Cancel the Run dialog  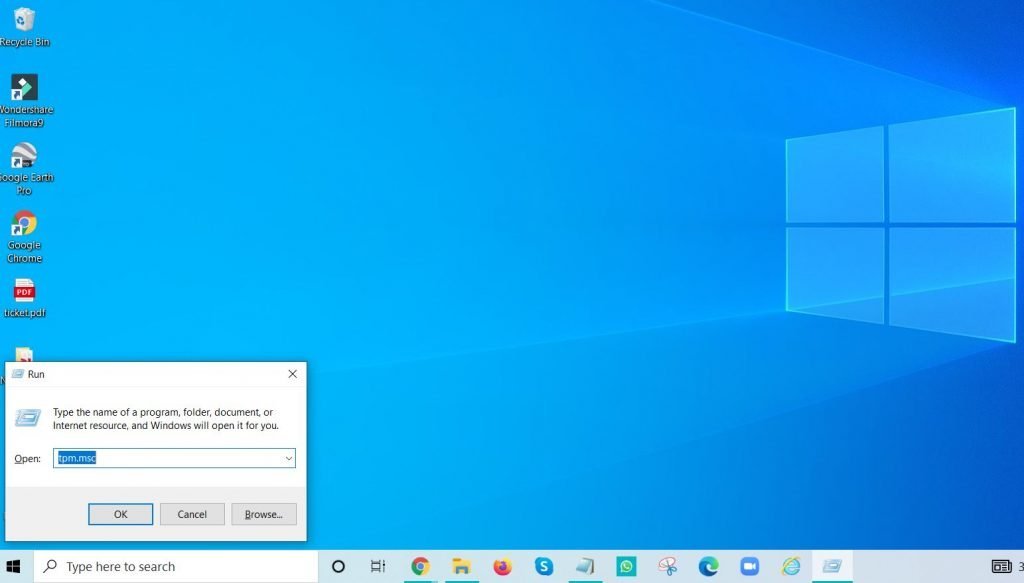click(192, 513)
